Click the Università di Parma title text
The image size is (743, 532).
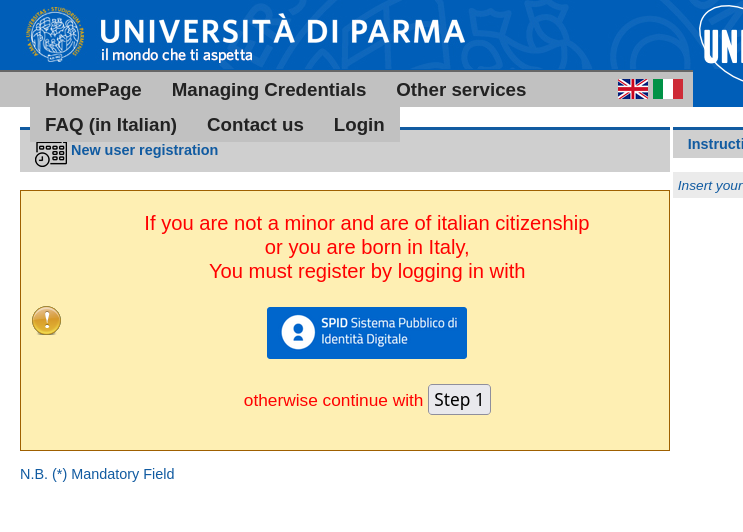coord(283,31)
